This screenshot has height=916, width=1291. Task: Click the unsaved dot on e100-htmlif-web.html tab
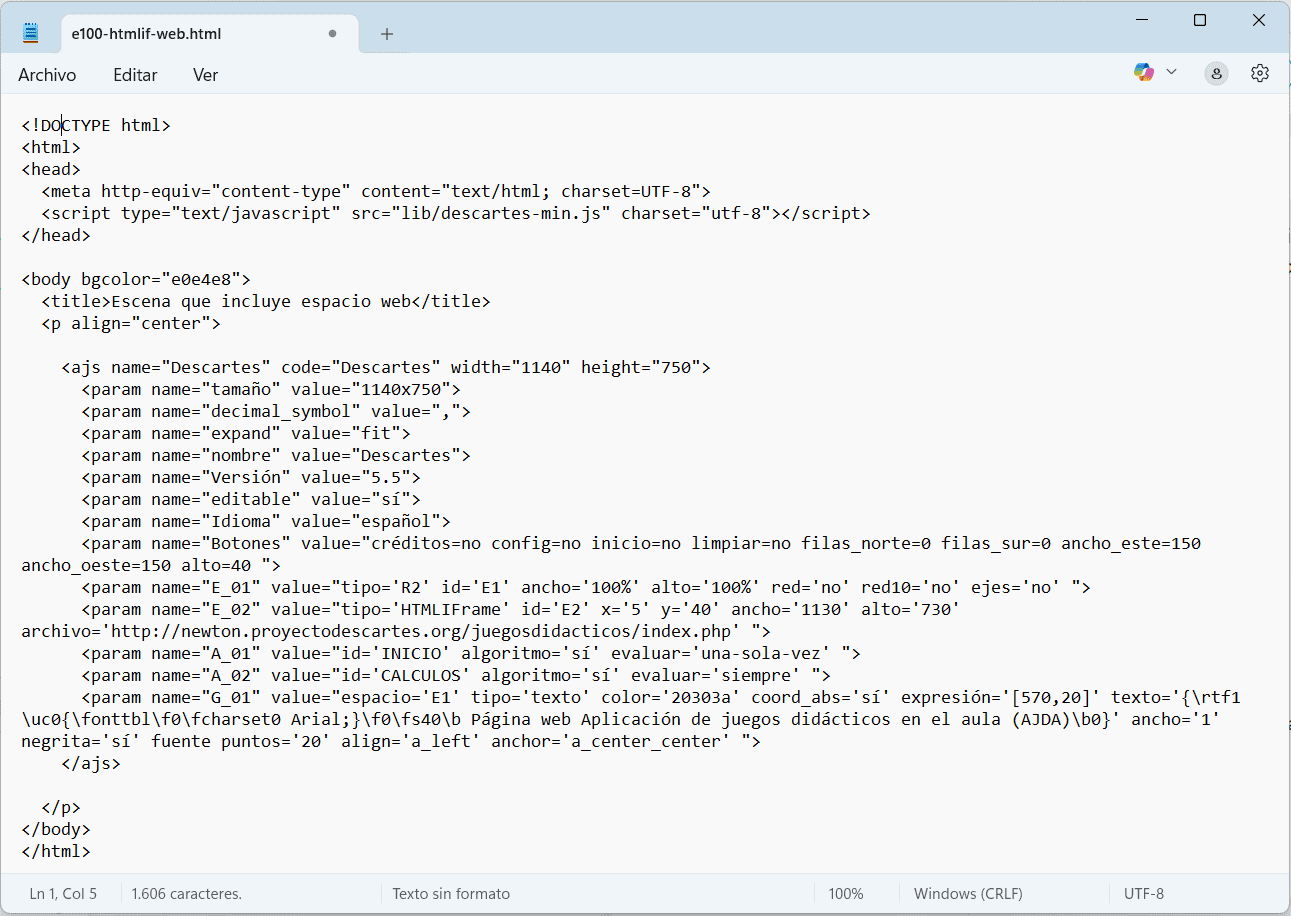point(332,34)
